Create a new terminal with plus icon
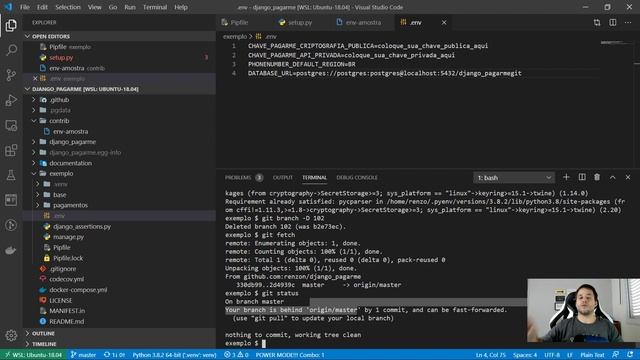The height and width of the screenshot is (360, 640). coord(566,177)
